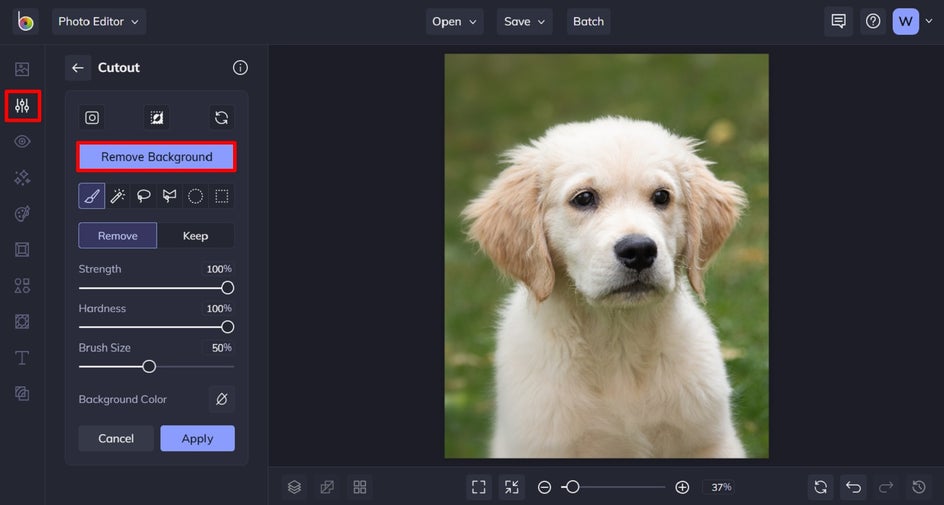This screenshot has height=505, width=944.
Task: Toggle the transparent Background Color option
Action: click(x=222, y=399)
